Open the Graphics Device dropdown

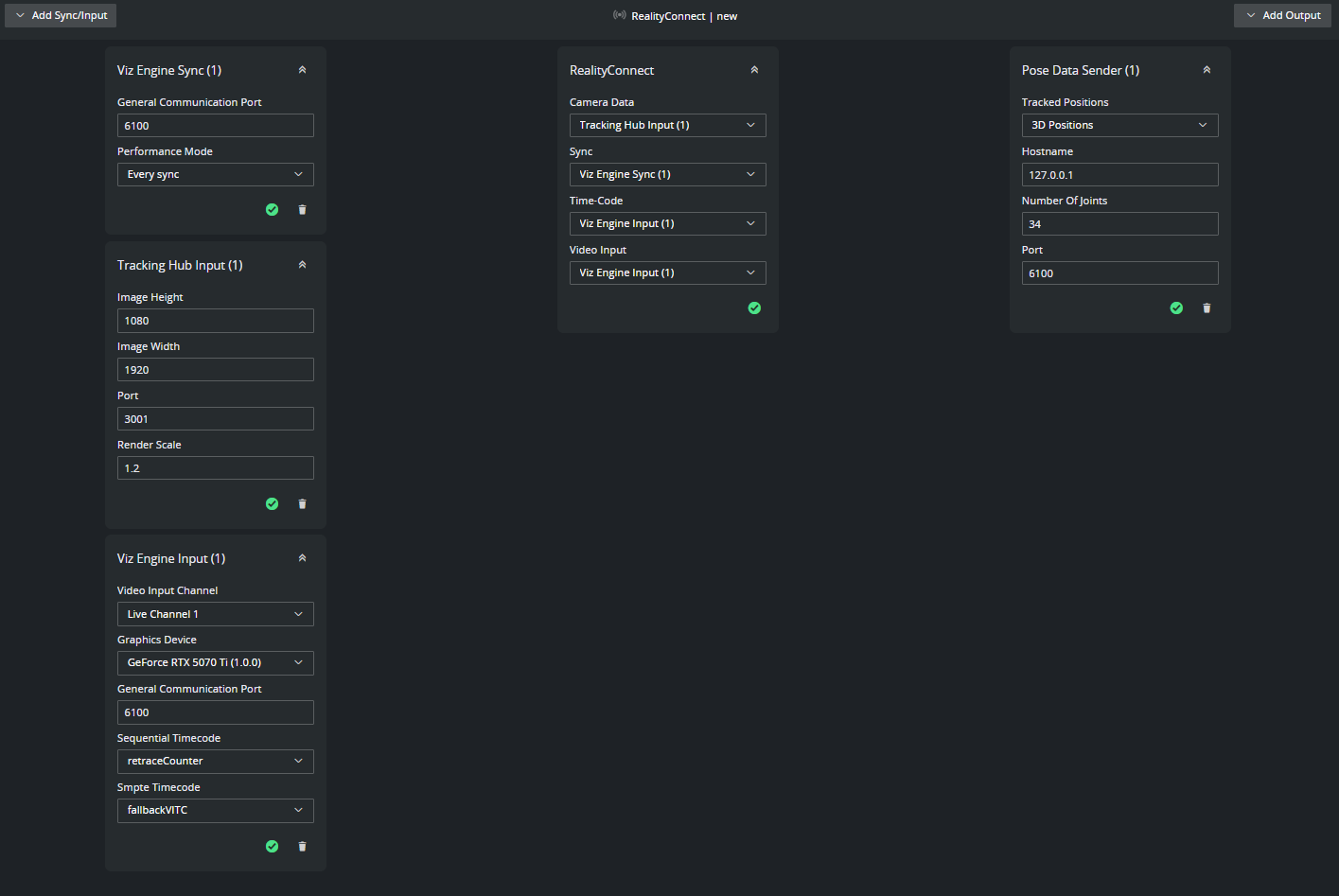coord(215,663)
